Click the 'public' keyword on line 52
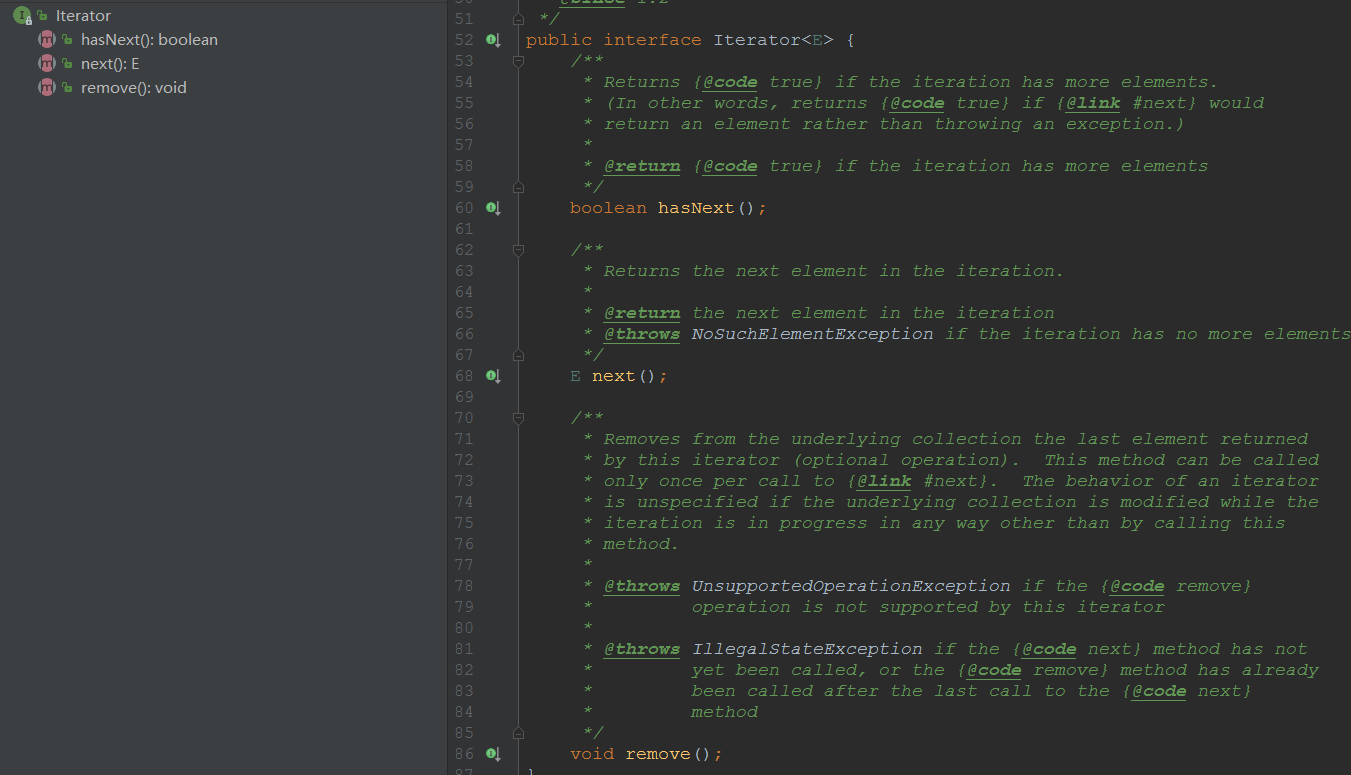1351x775 pixels. coord(559,40)
